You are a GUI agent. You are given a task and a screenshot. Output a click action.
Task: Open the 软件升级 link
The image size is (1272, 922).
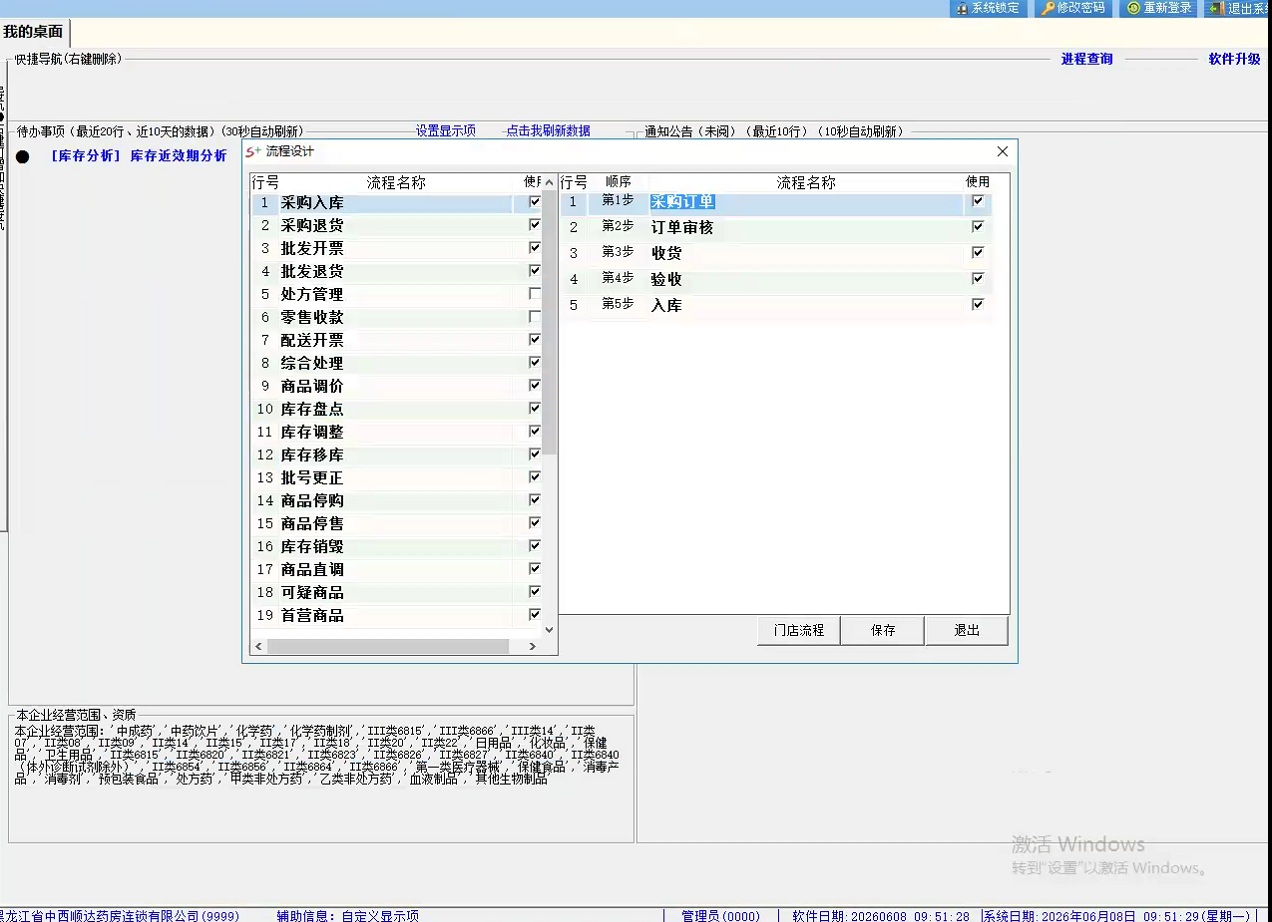1235,59
